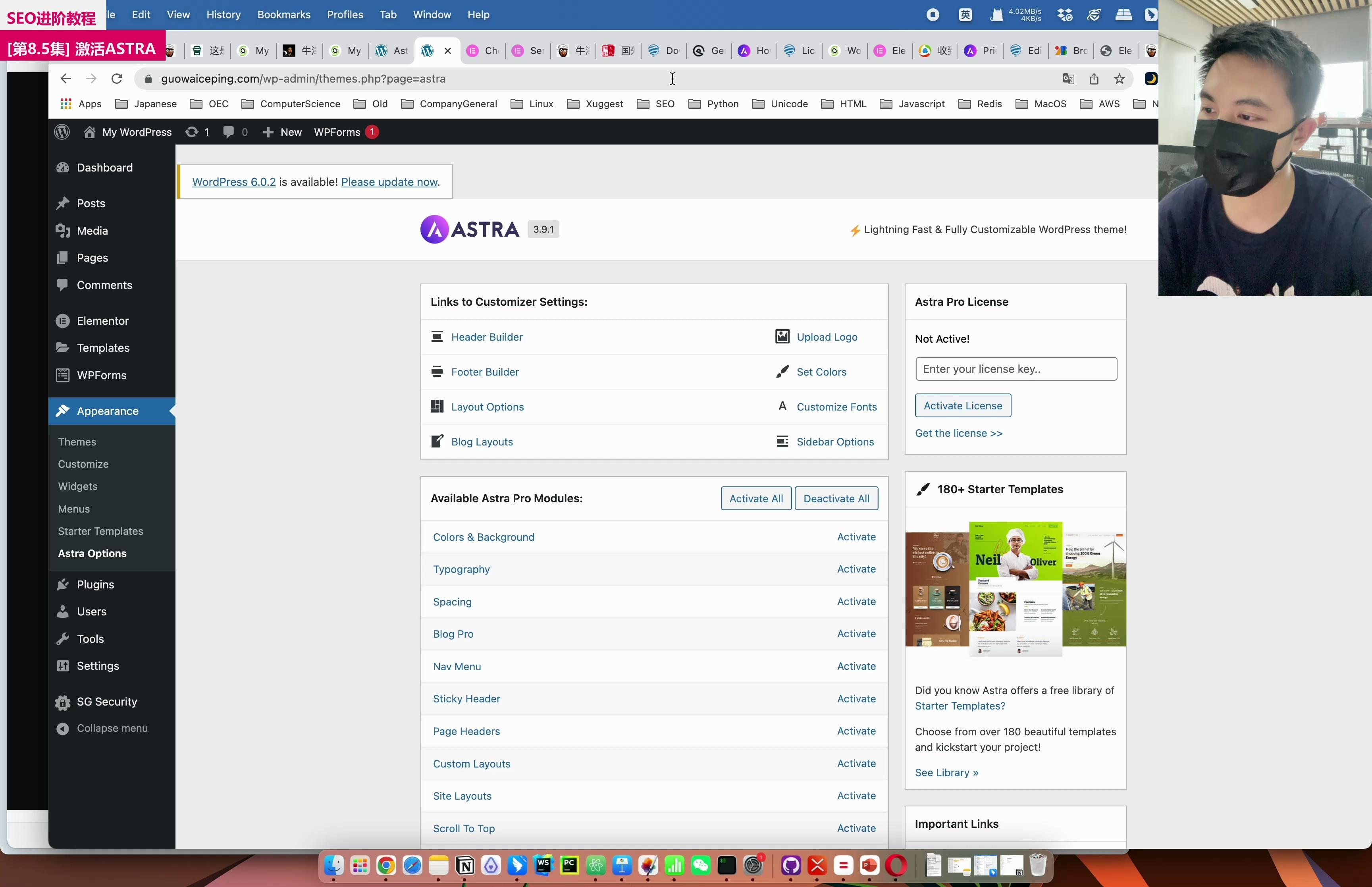The image size is (1372, 887).
Task: Open the Python bookmarks folder
Action: [x=714, y=104]
